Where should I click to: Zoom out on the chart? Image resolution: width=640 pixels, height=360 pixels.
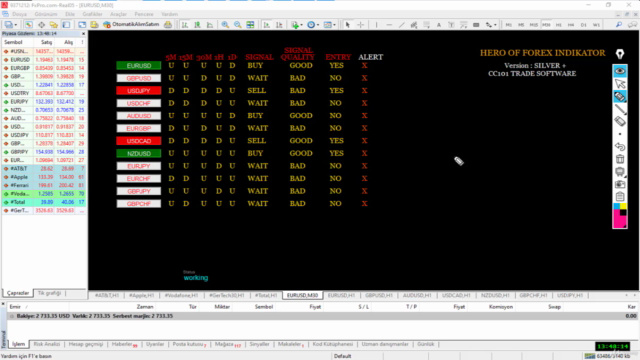click(x=238, y=25)
